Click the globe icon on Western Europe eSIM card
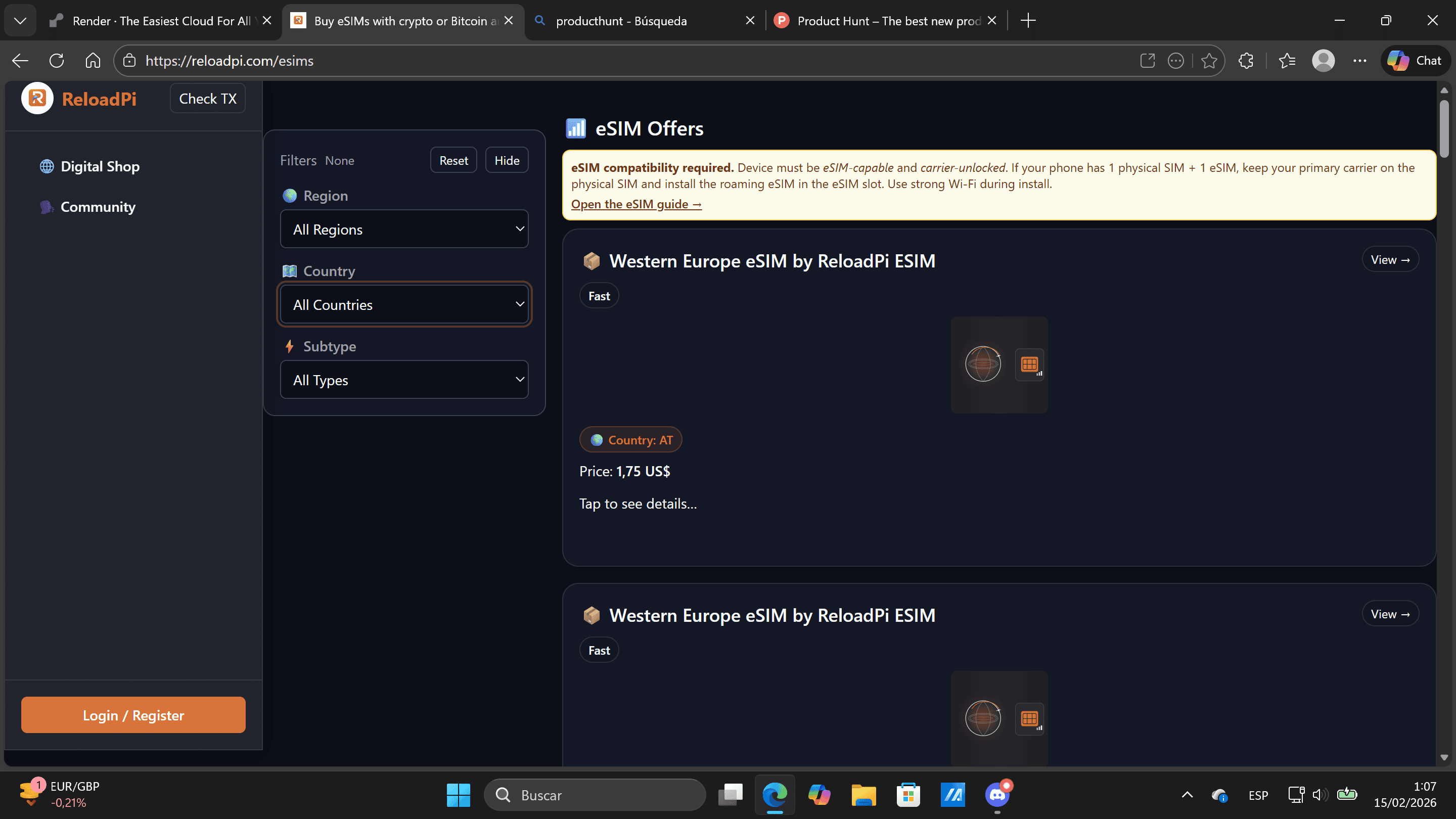 (982, 364)
